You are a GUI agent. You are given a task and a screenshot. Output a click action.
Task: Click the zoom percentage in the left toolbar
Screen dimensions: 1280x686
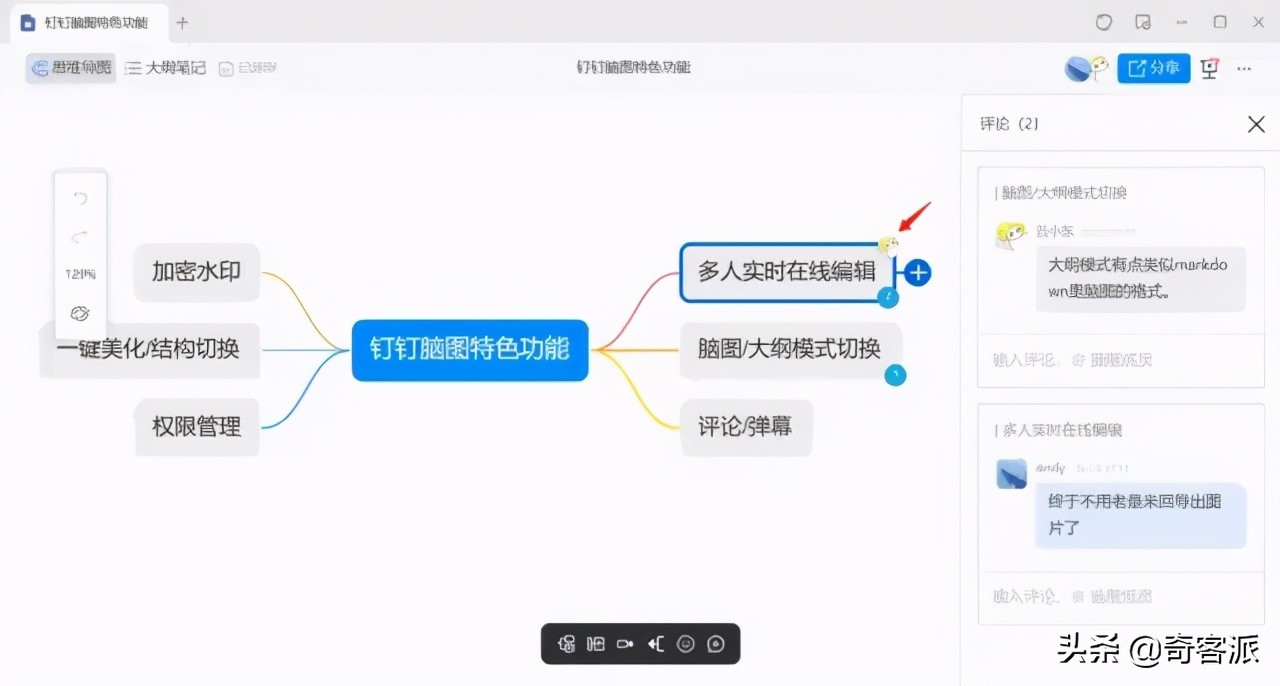coord(81,274)
